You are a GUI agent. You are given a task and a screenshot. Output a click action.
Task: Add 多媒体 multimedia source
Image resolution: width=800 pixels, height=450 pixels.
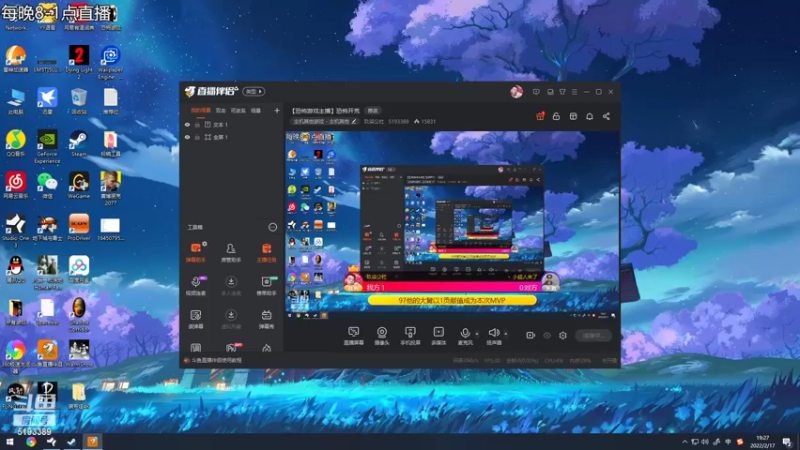tap(439, 336)
